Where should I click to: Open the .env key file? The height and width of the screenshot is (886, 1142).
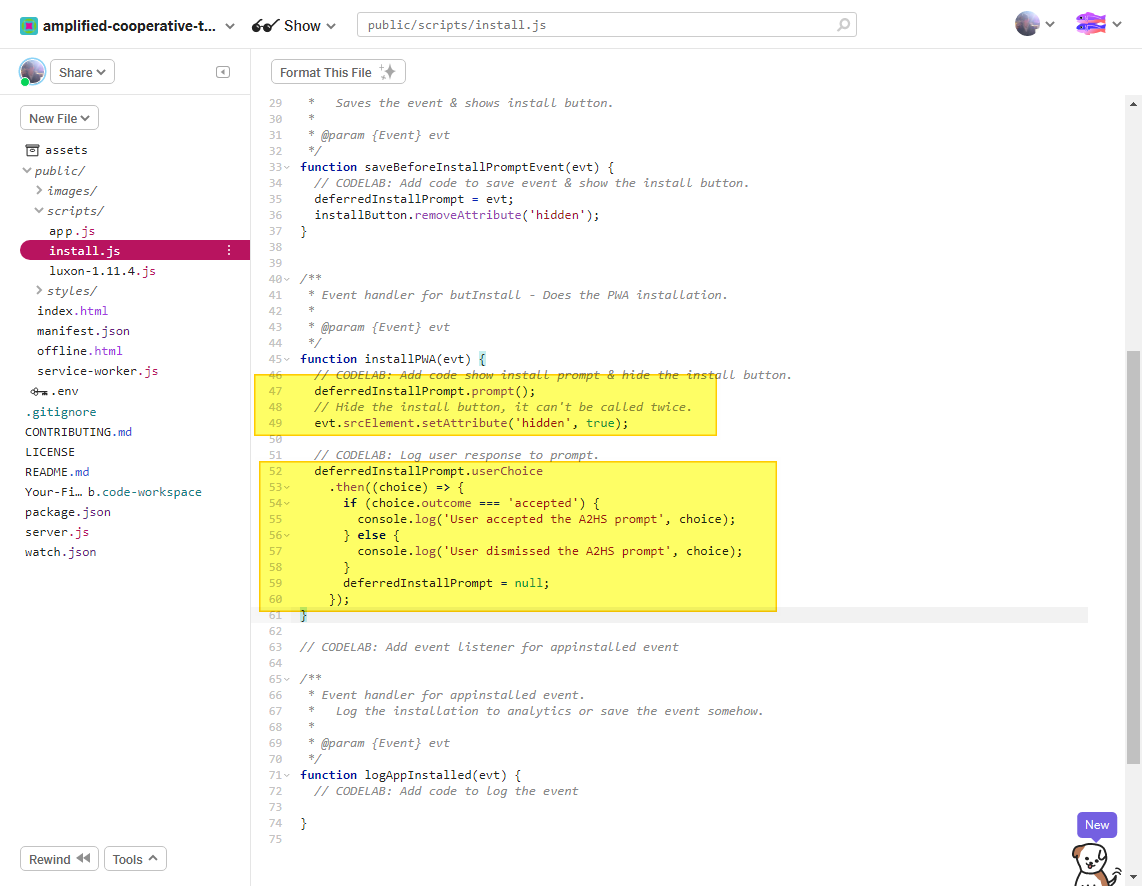(x=55, y=391)
